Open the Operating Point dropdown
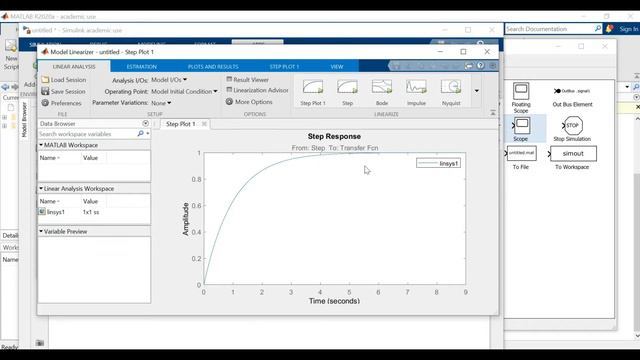The image size is (640, 360). click(x=184, y=91)
